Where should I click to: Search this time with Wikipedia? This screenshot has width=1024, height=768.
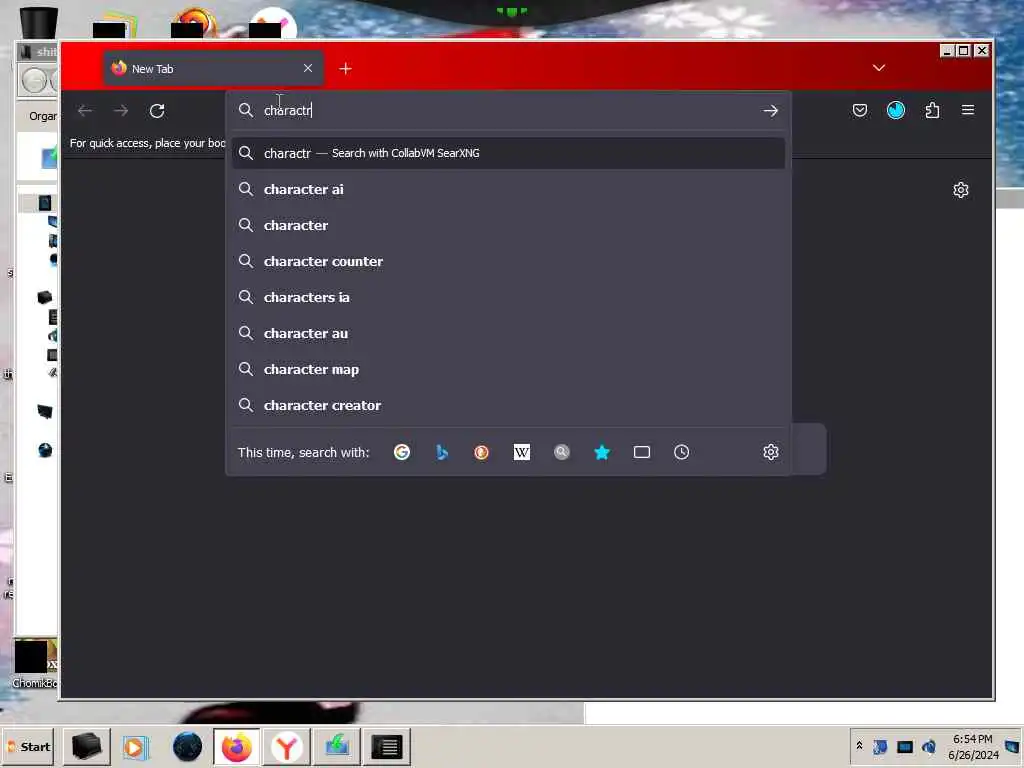pyautogui.click(x=522, y=452)
